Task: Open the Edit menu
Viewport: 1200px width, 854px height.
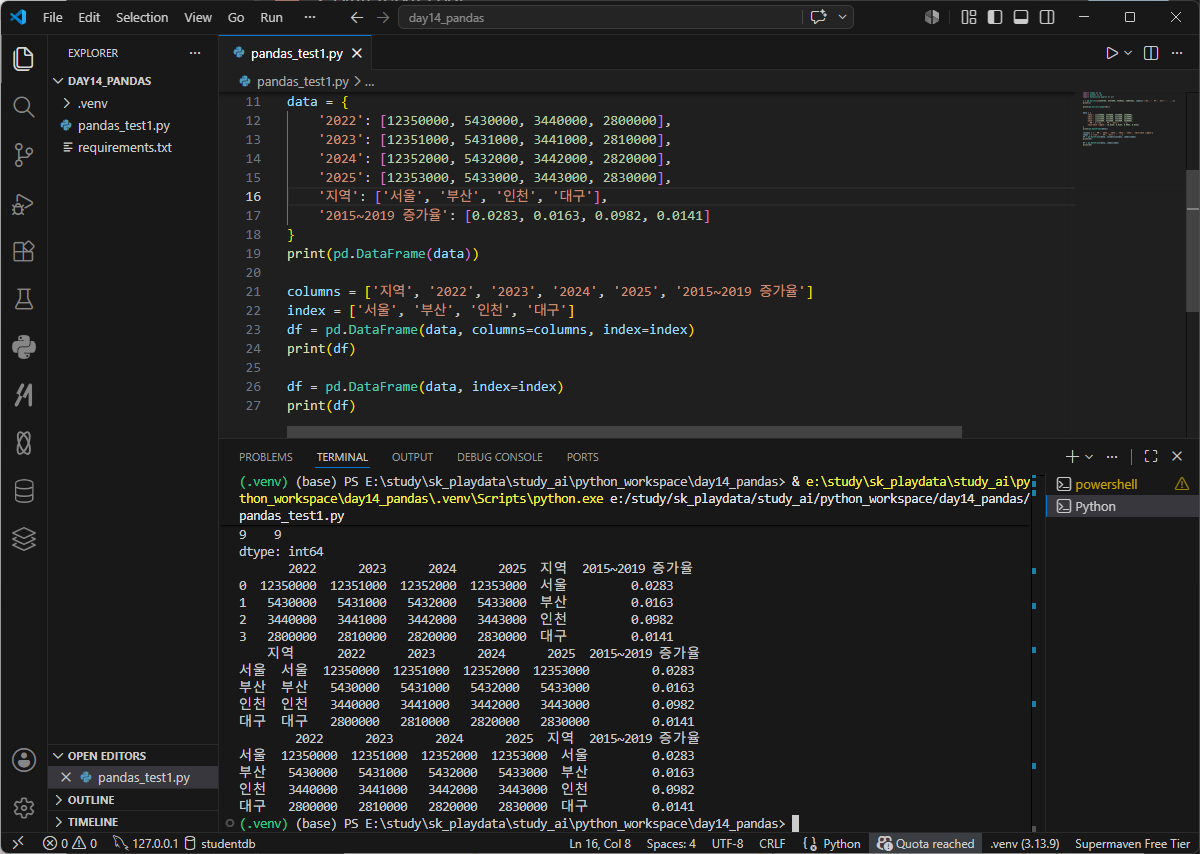Action: [x=89, y=17]
